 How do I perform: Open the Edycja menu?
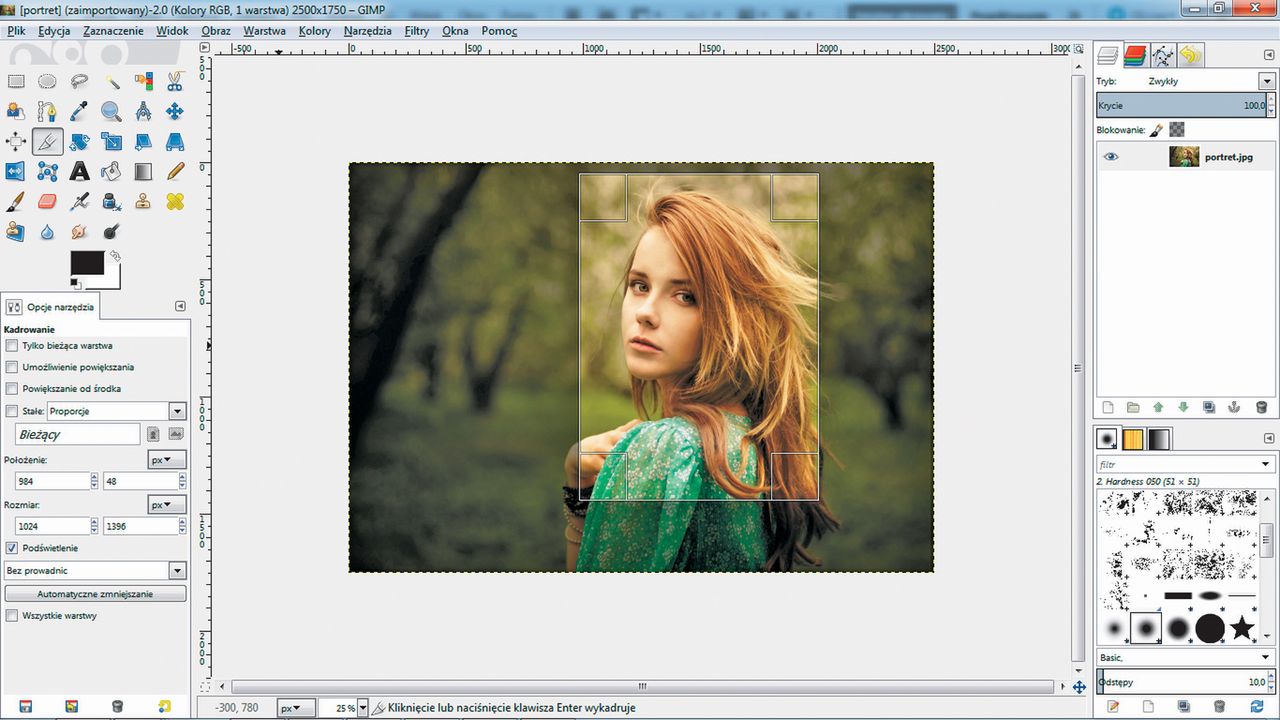pyautogui.click(x=54, y=31)
